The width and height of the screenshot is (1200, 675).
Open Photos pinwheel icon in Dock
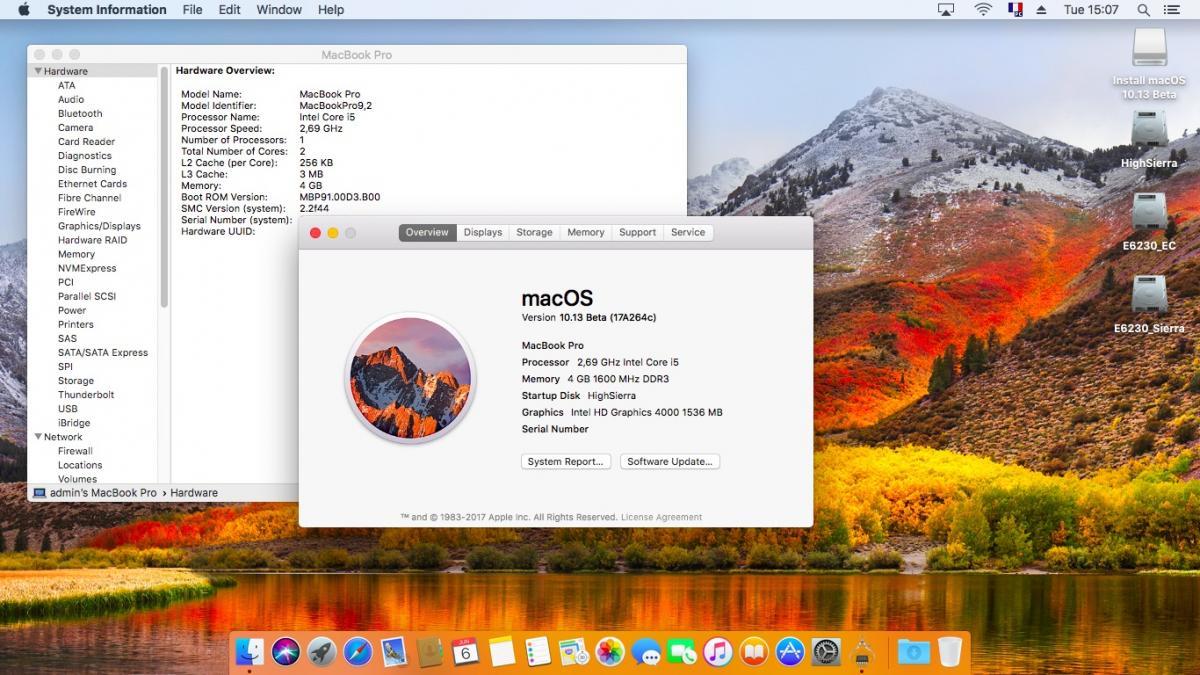[610, 652]
